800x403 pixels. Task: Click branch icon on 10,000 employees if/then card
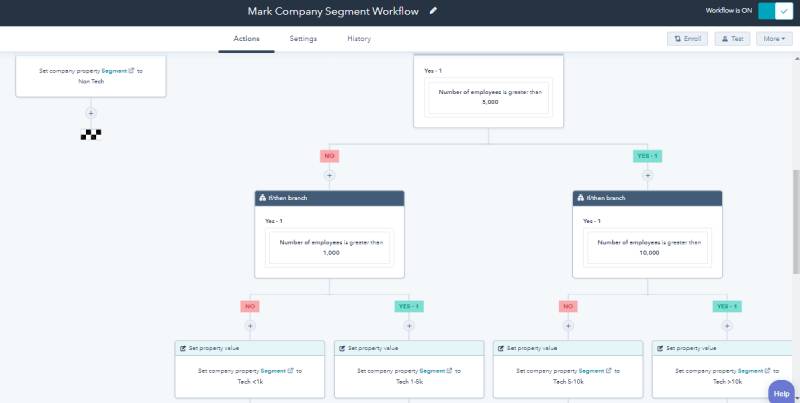pos(581,198)
